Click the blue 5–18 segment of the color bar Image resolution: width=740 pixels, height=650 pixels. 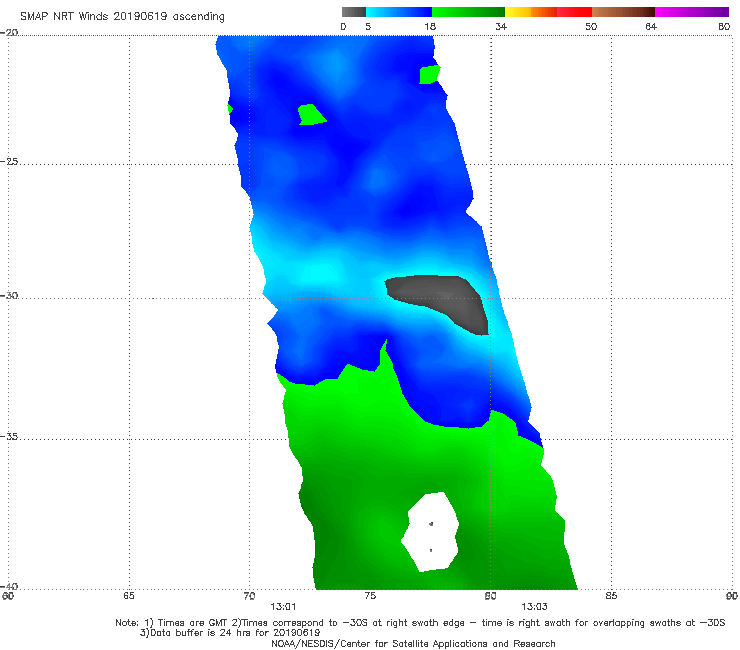[399, 12]
